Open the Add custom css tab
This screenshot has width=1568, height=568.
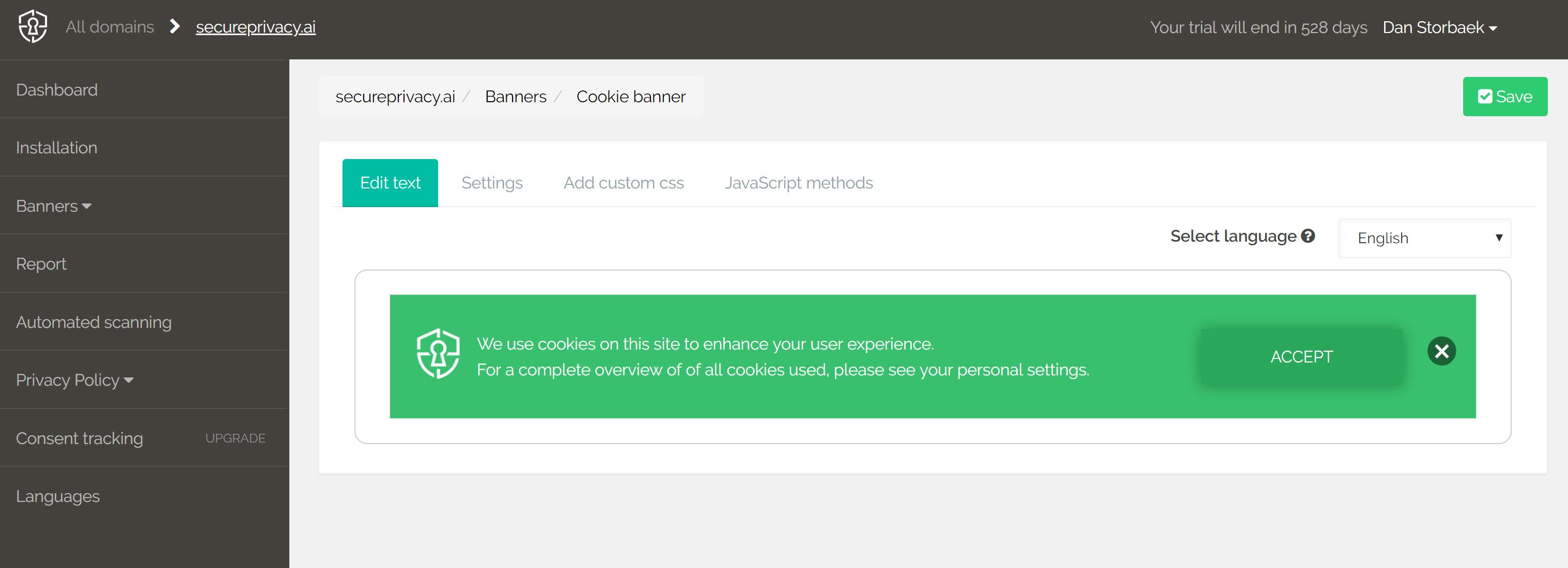[x=623, y=183]
